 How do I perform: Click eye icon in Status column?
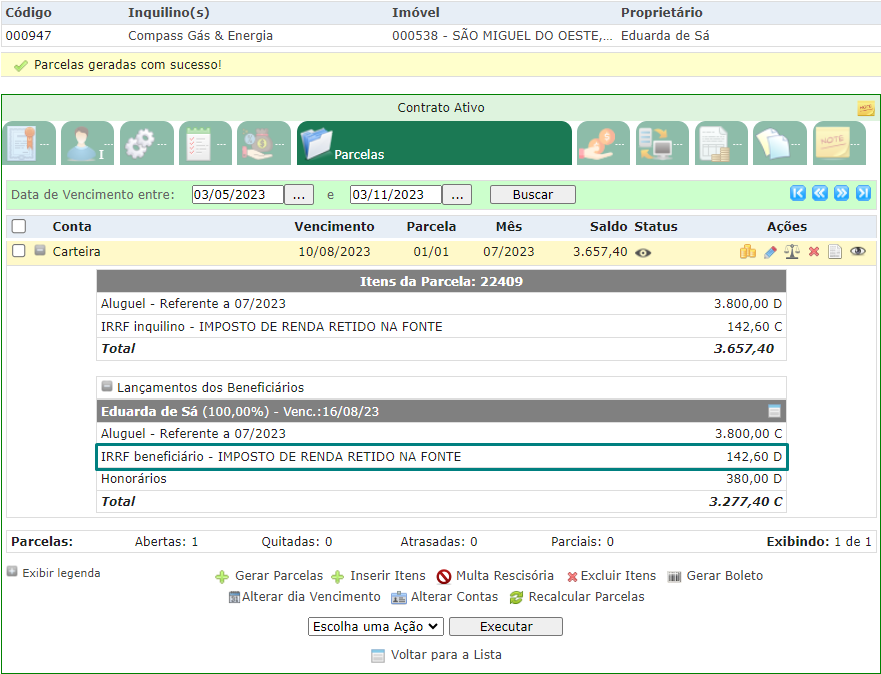(x=643, y=253)
